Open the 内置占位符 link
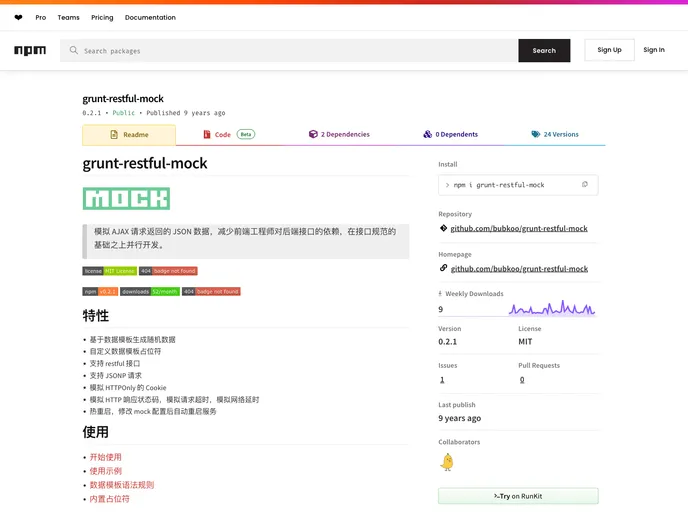Viewport: 688px width, 512px height. pos(109,499)
